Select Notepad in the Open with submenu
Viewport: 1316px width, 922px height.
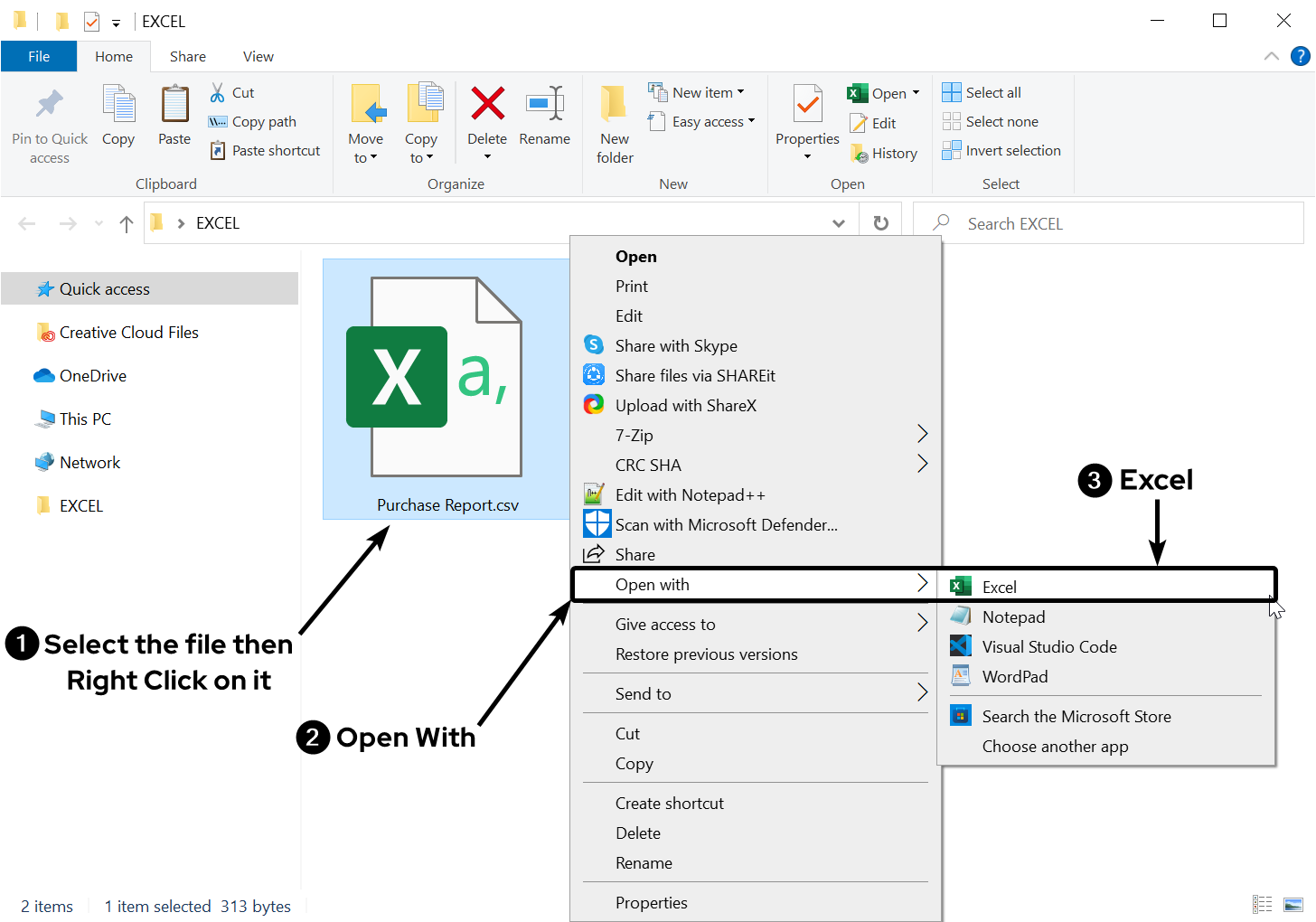(1013, 617)
